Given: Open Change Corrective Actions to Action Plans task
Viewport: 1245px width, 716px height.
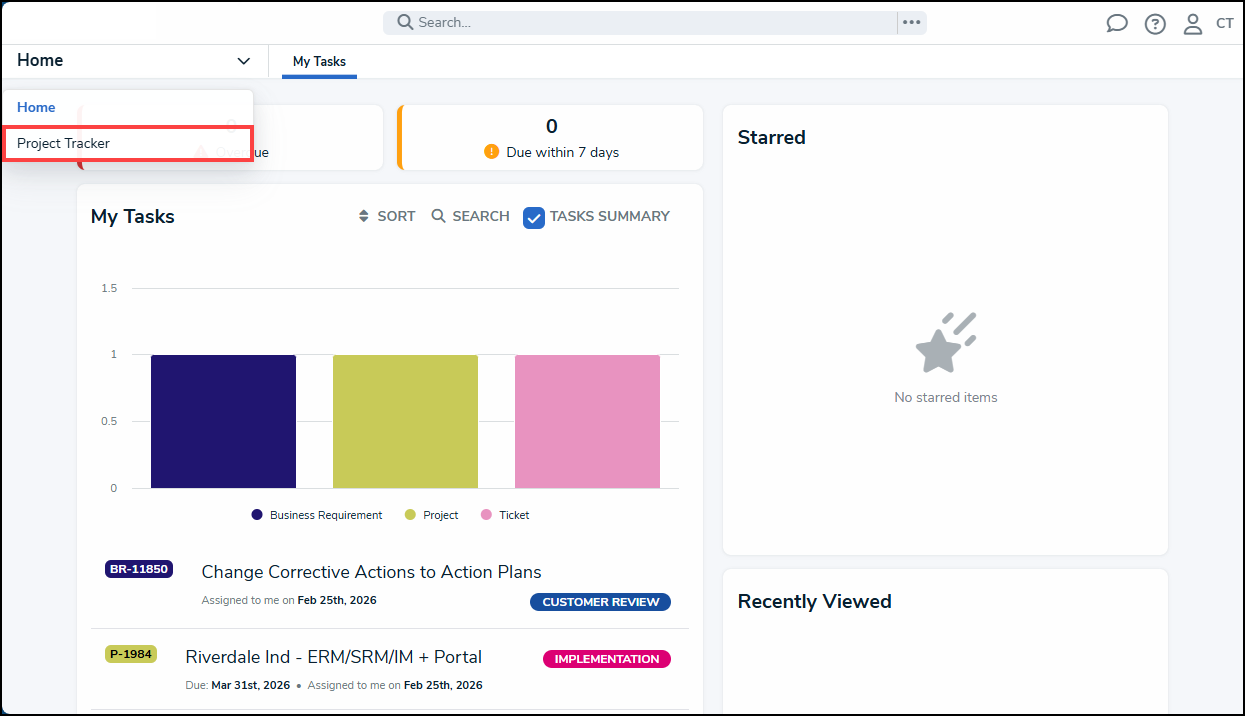Looking at the screenshot, I should [371, 572].
